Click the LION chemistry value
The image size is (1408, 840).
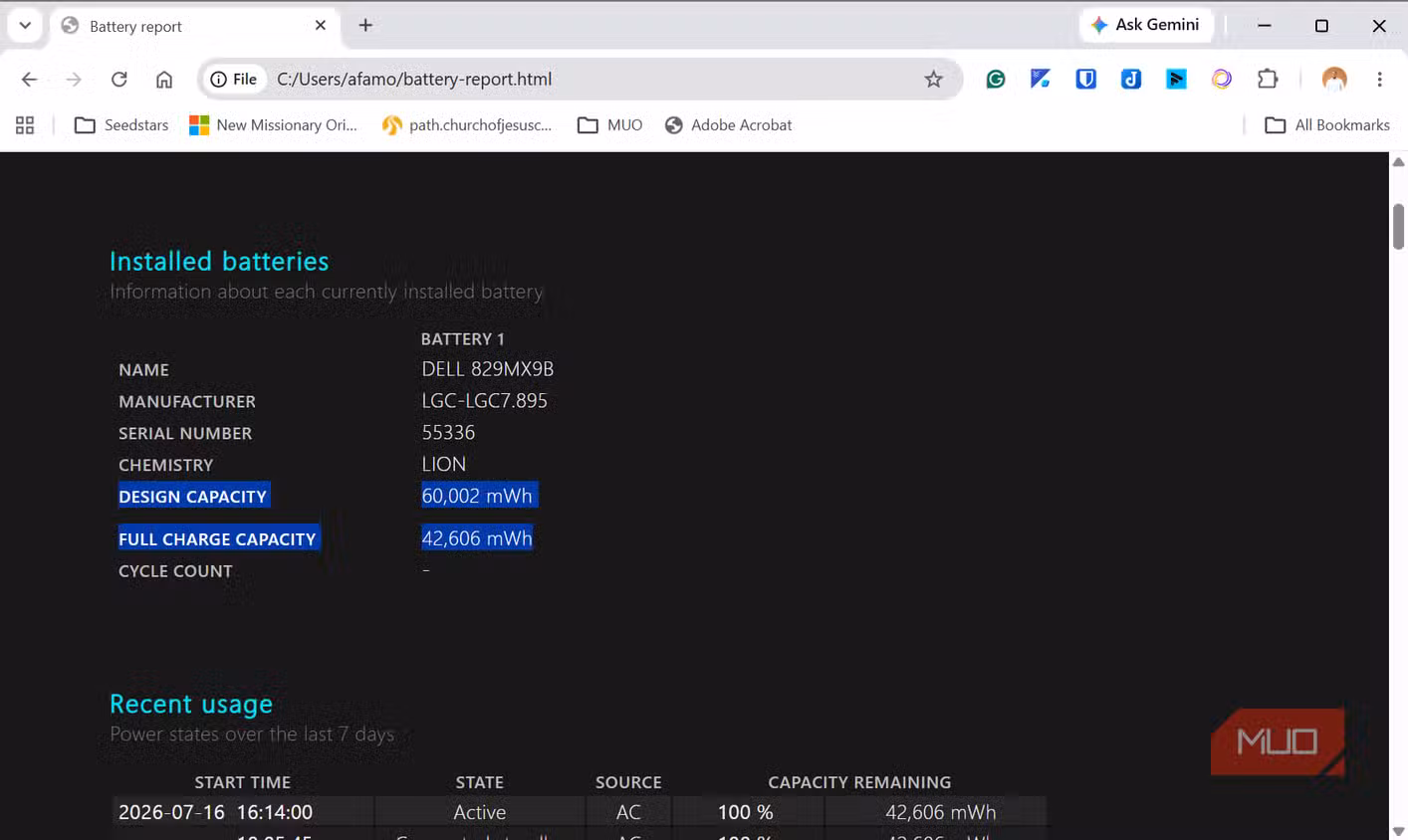pyautogui.click(x=443, y=465)
